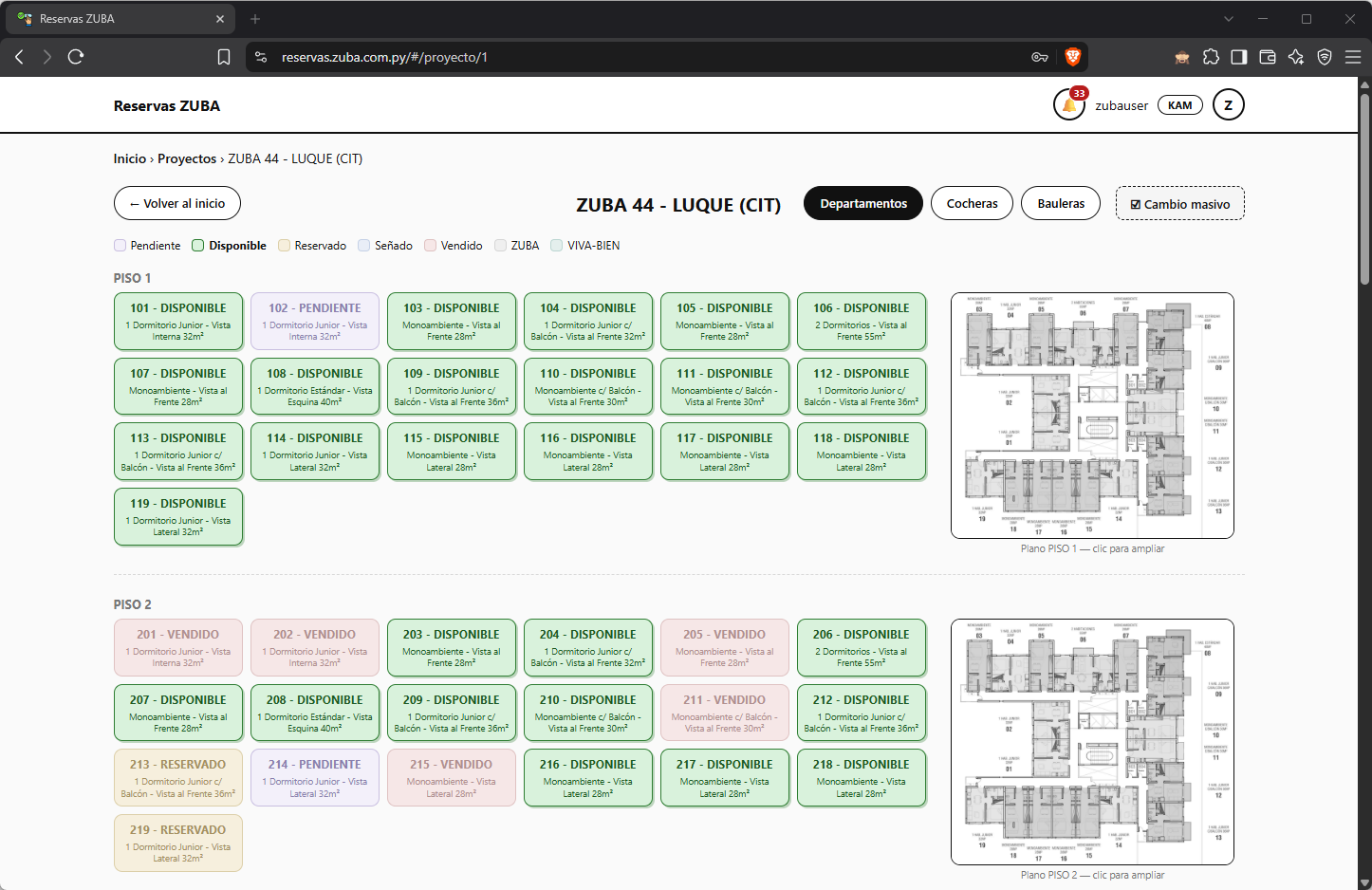
Task: Click the KAM role badge
Action: tap(1180, 105)
